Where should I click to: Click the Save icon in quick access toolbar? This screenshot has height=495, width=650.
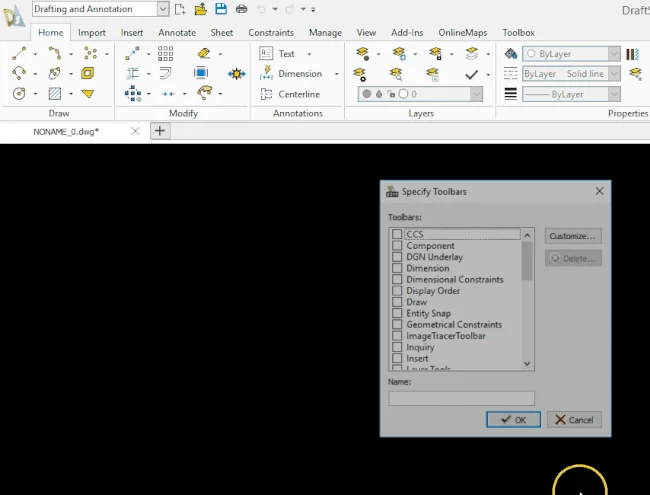coord(219,9)
